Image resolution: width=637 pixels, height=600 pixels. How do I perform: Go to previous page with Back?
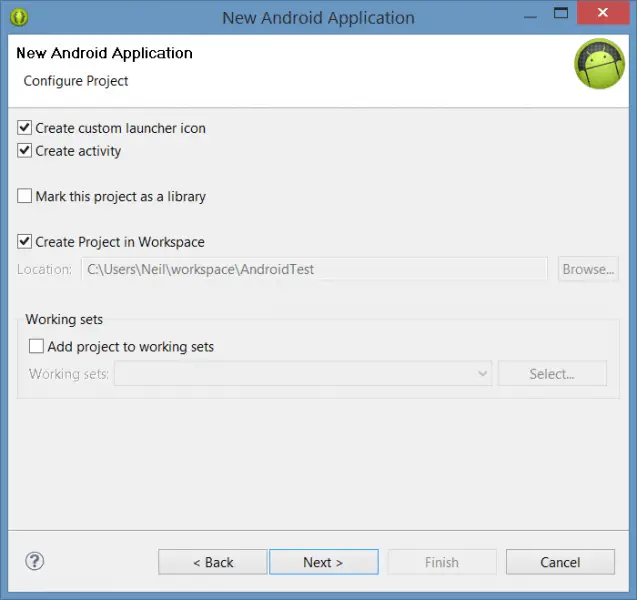tap(212, 562)
